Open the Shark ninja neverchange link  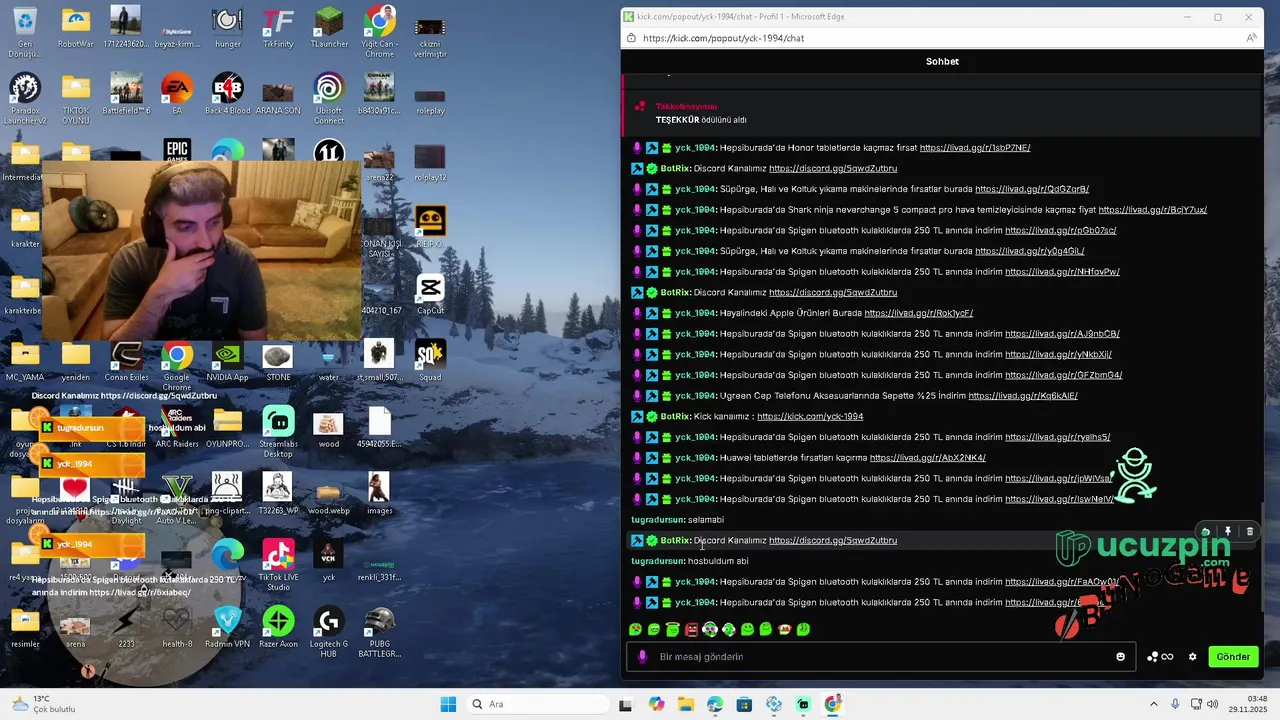point(1152,210)
